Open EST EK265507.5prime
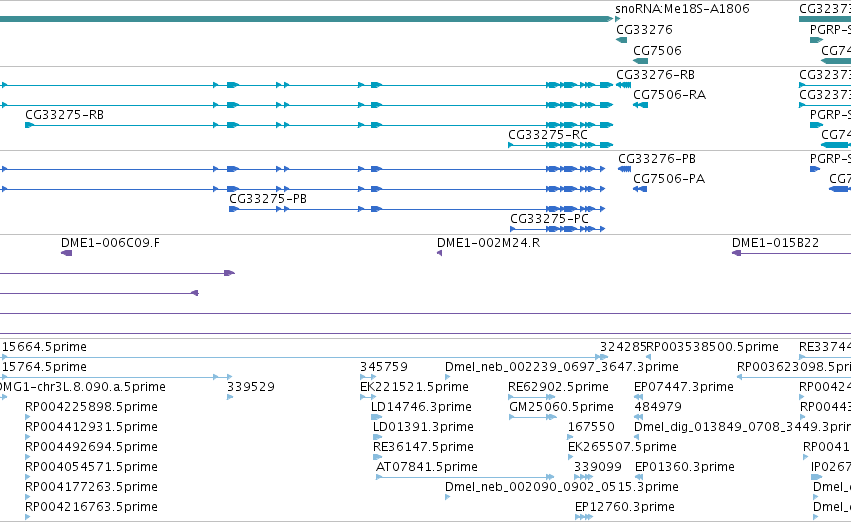Viewport: 851px width, 522px height. click(622, 447)
